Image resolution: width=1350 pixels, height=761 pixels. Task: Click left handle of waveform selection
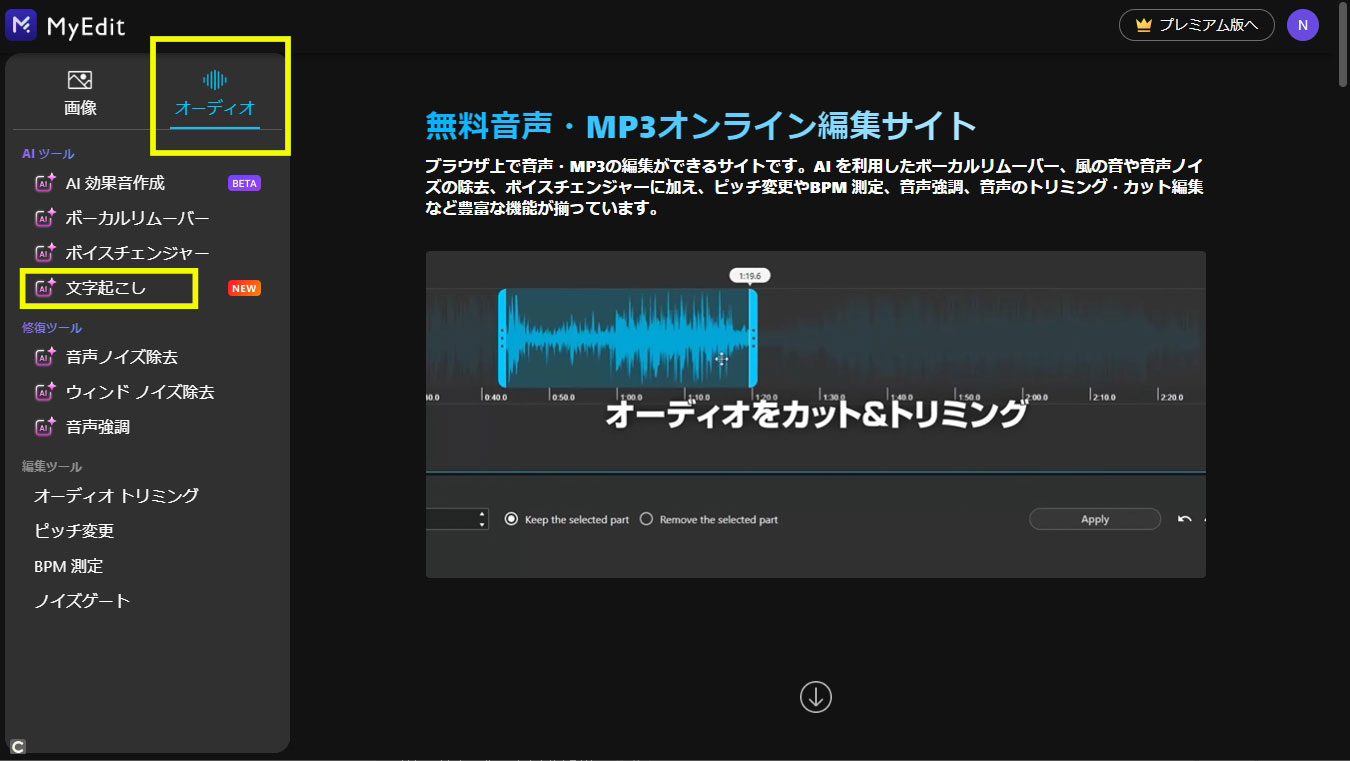pyautogui.click(x=502, y=338)
